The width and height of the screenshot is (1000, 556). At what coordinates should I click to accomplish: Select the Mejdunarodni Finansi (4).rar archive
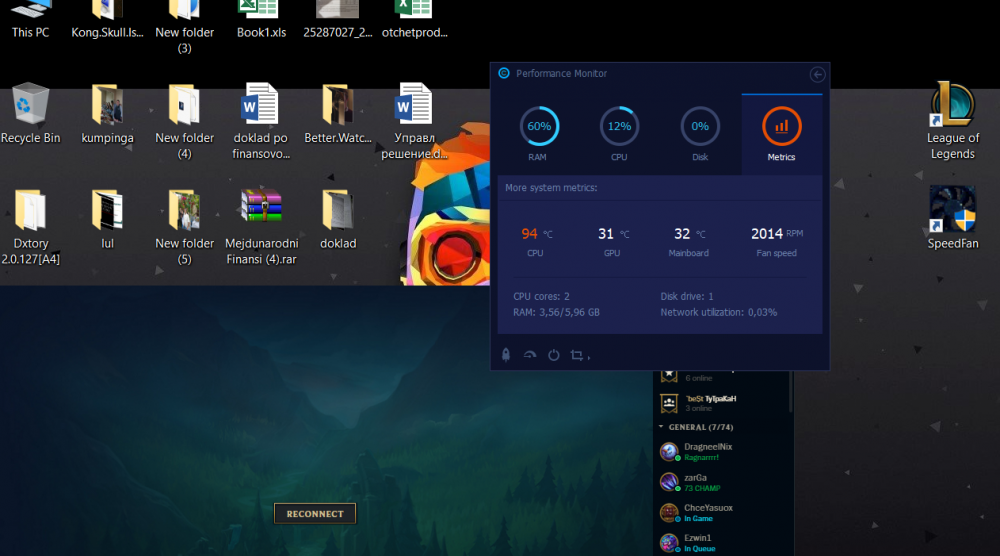(261, 227)
